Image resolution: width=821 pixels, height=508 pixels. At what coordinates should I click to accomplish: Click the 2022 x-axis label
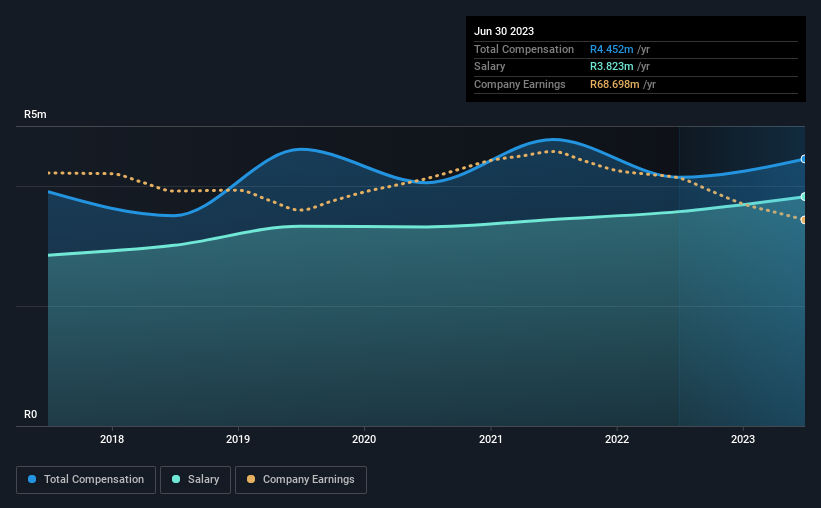617,439
